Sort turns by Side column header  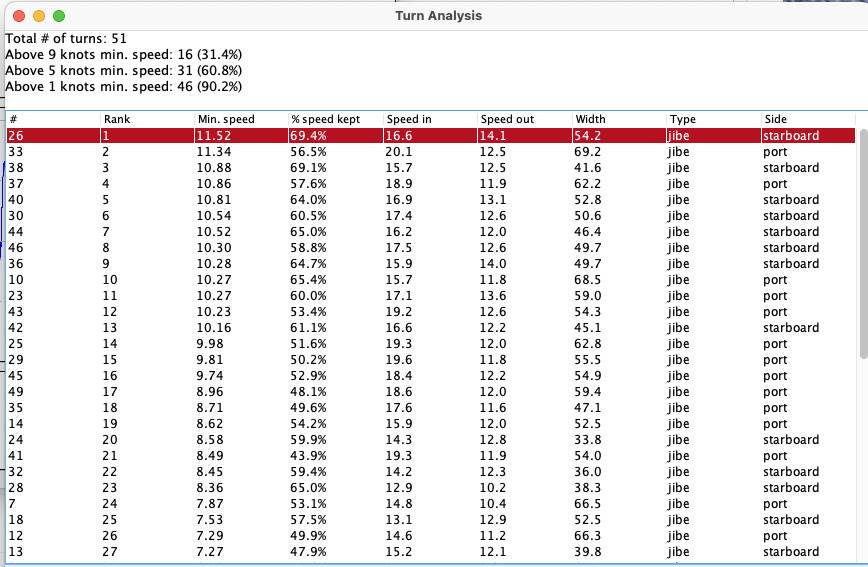[775, 119]
